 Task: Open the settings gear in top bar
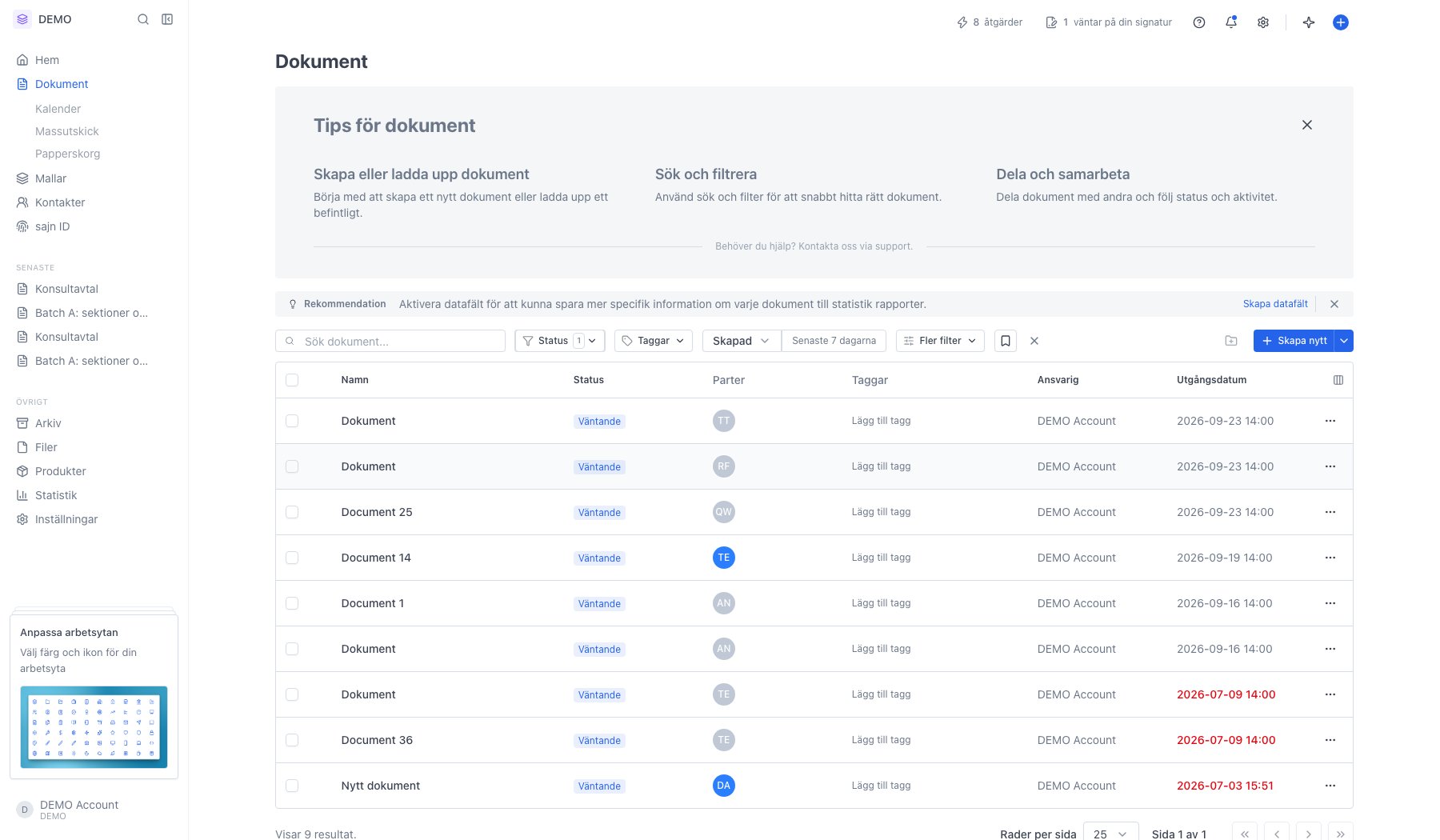tap(1263, 22)
